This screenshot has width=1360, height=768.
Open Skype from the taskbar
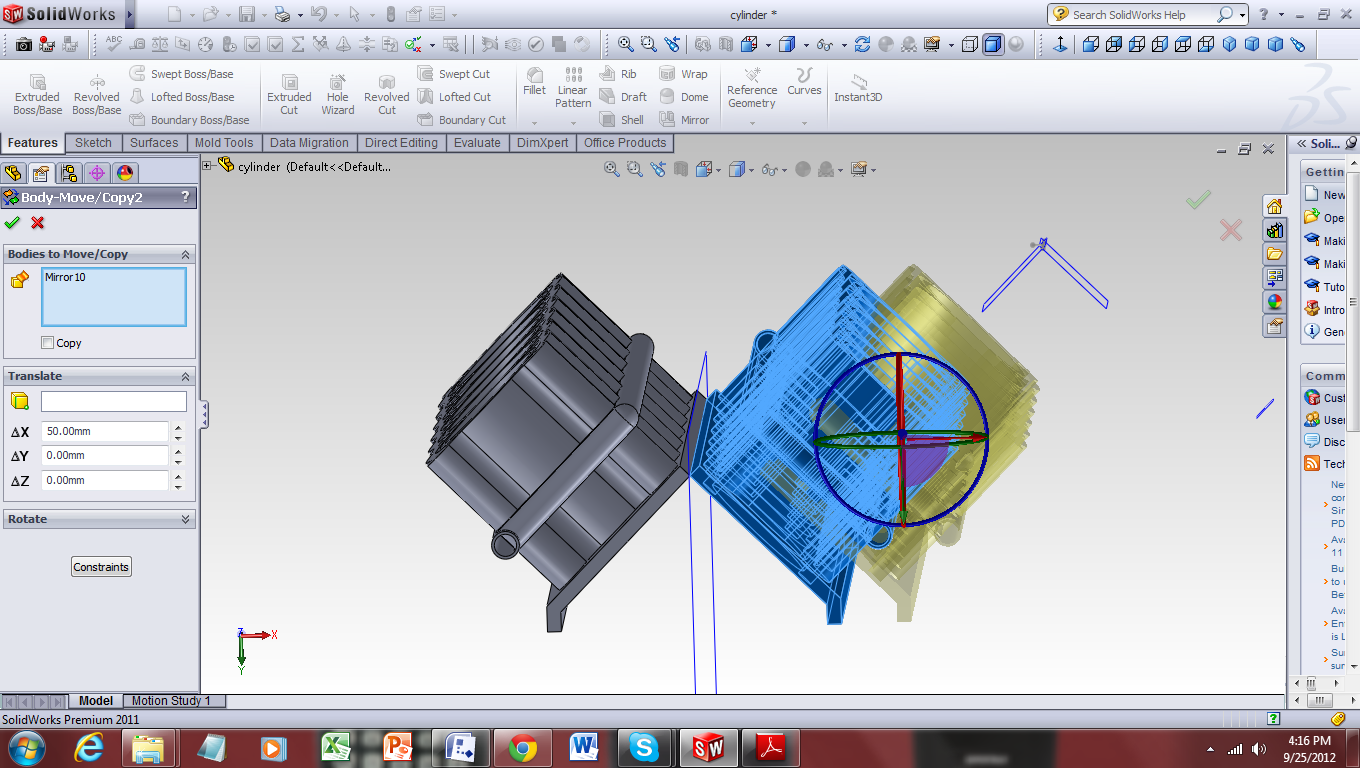pos(645,747)
